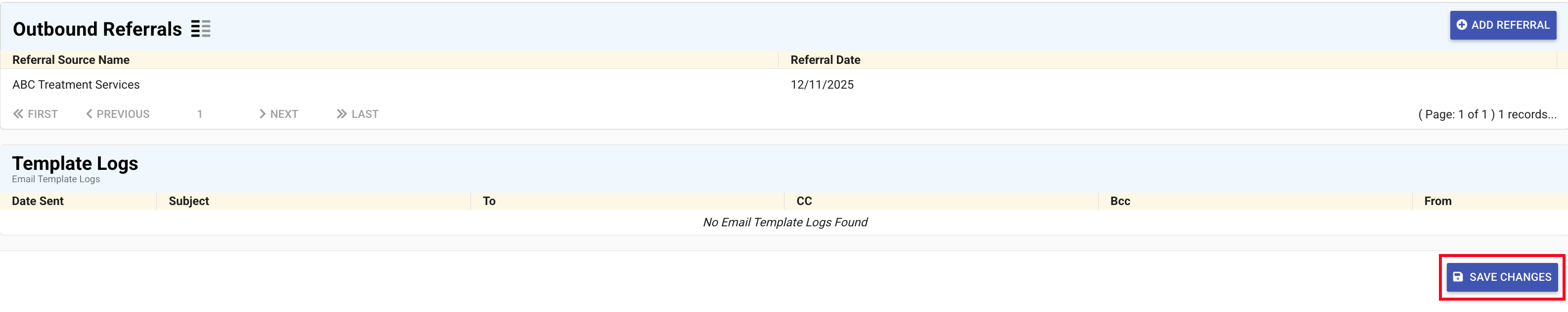Sort by Referral Source Name column header
This screenshot has height=312, width=1568.
pos(71,60)
